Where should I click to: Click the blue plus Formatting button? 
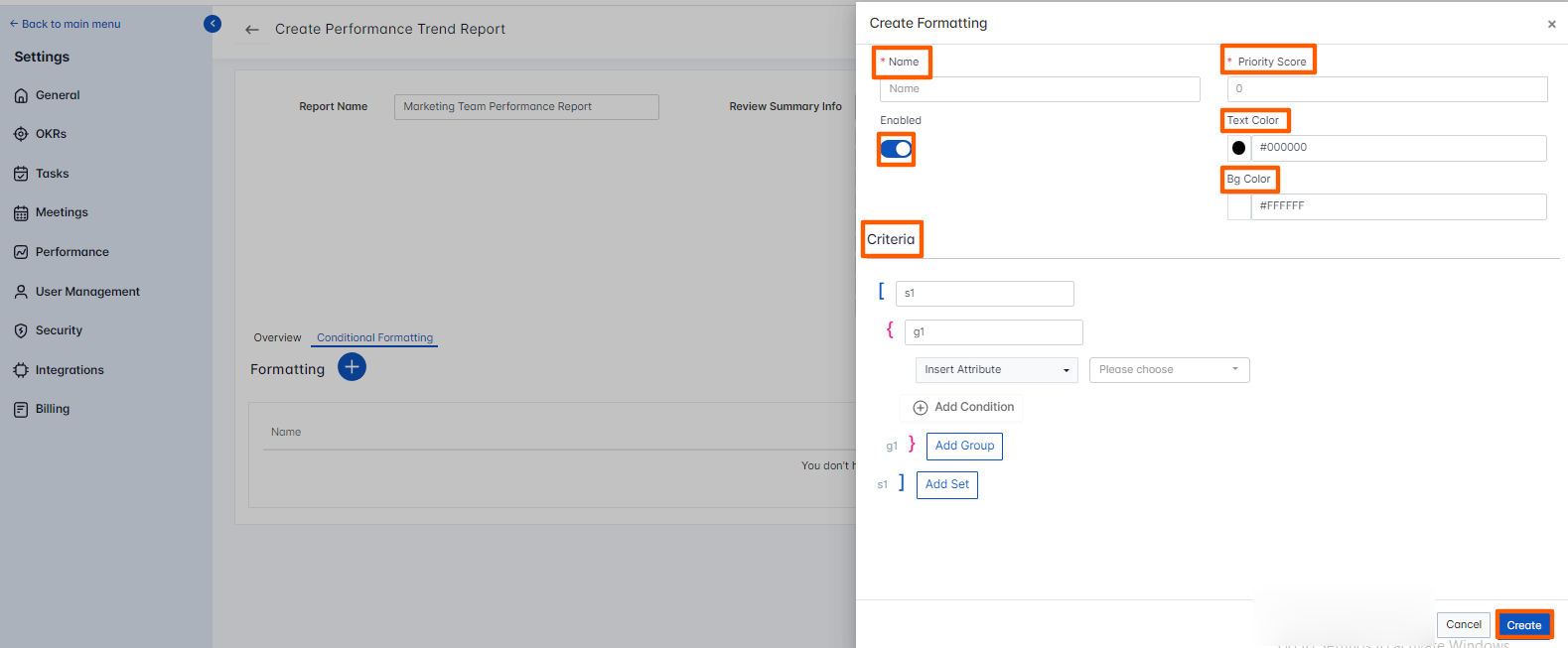click(352, 367)
